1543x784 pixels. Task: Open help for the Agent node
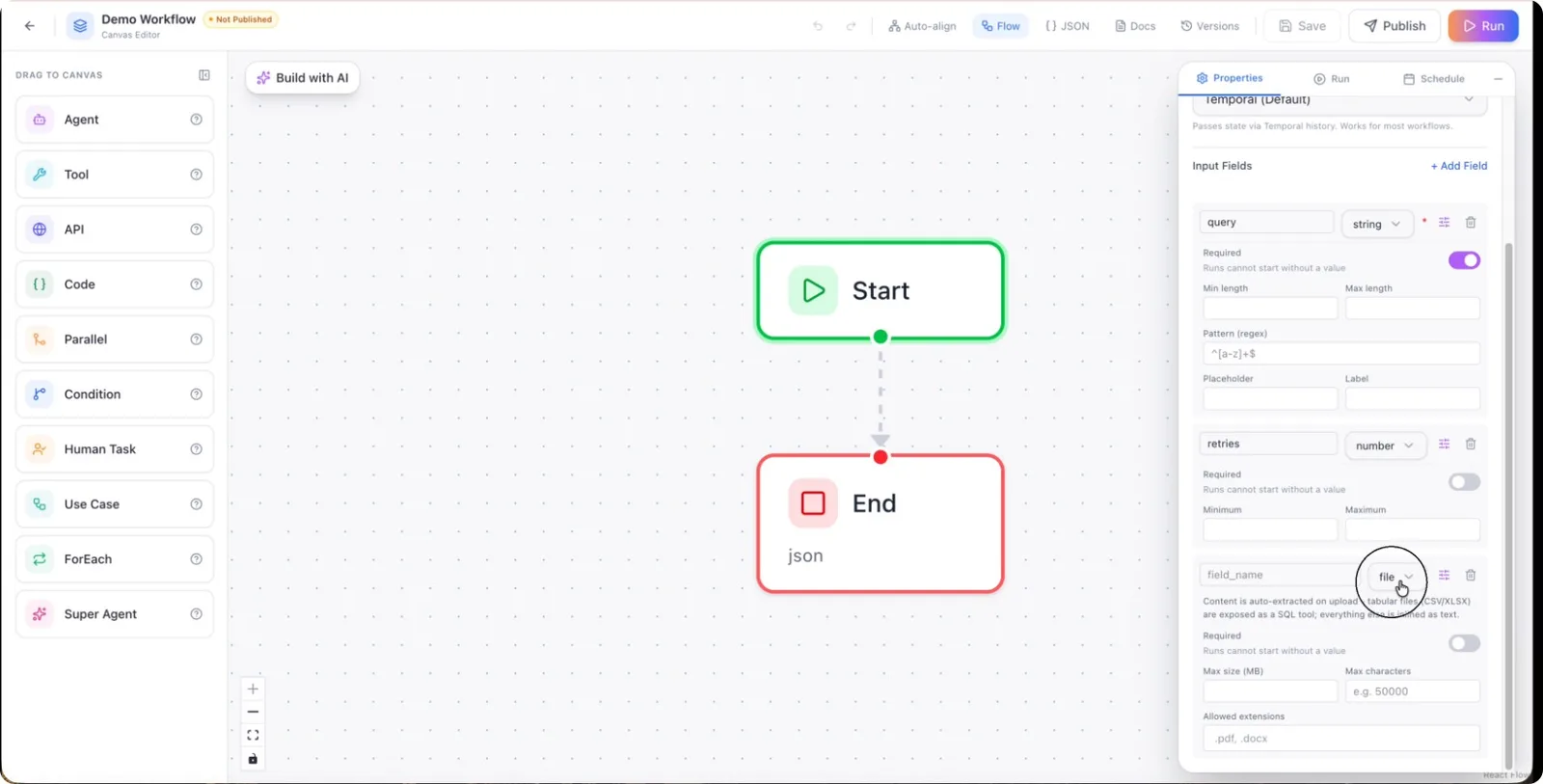[x=197, y=120]
